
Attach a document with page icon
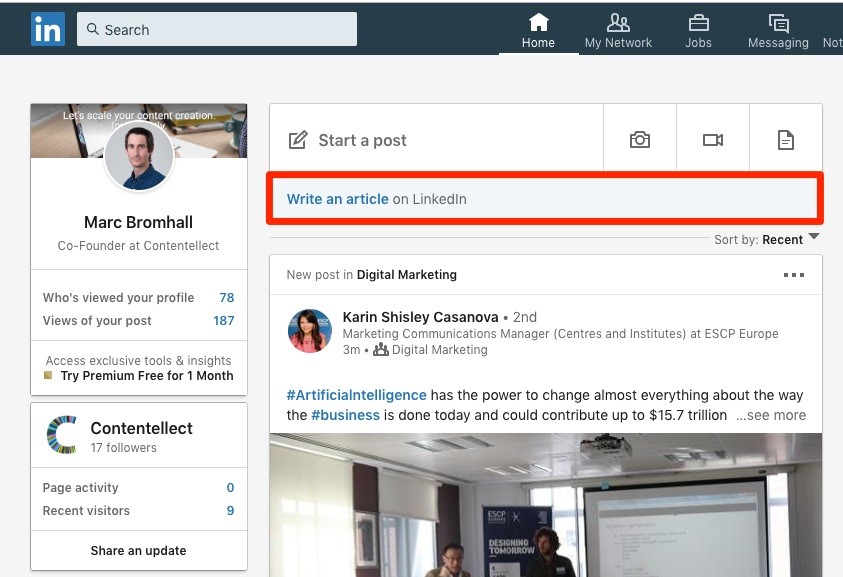pyautogui.click(x=785, y=140)
